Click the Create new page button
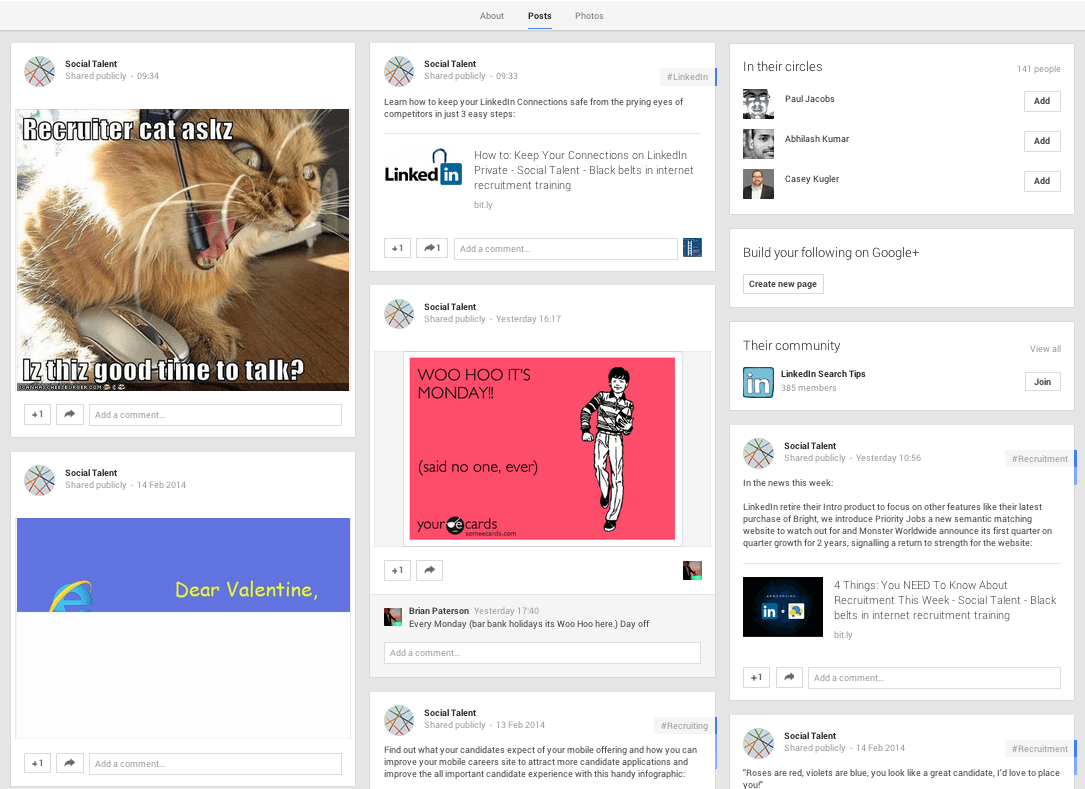Screen dimensions: 1085x789 (783, 284)
